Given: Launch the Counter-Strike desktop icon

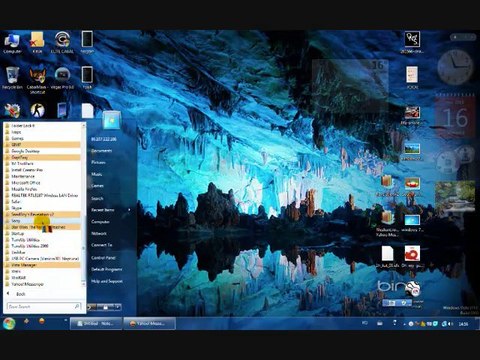Looking at the screenshot, I should pyautogui.click(x=37, y=110).
